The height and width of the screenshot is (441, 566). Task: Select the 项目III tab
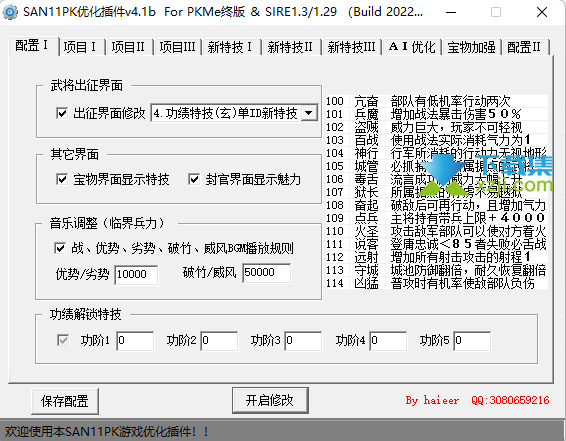(177, 47)
